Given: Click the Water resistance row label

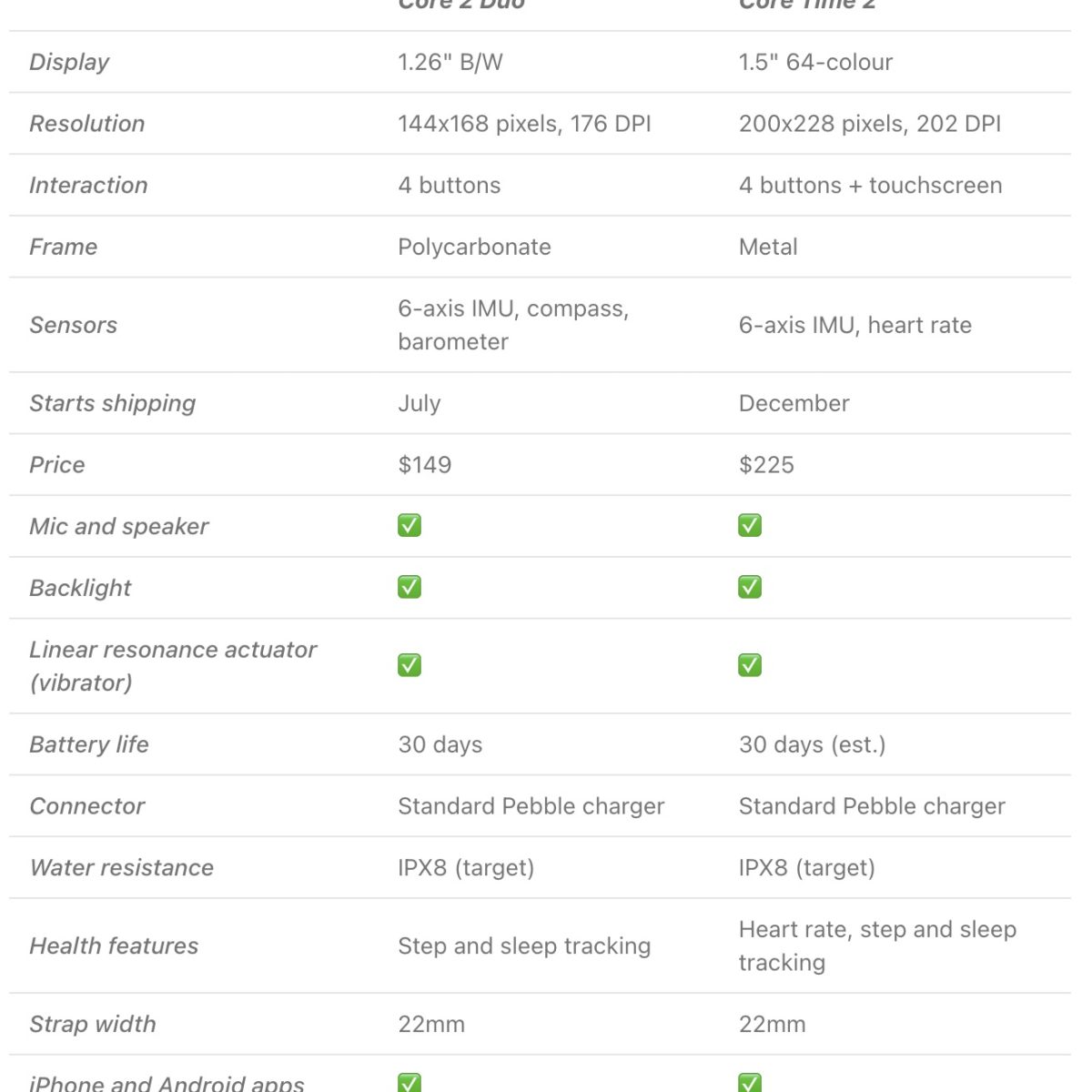Looking at the screenshot, I should [x=122, y=868].
